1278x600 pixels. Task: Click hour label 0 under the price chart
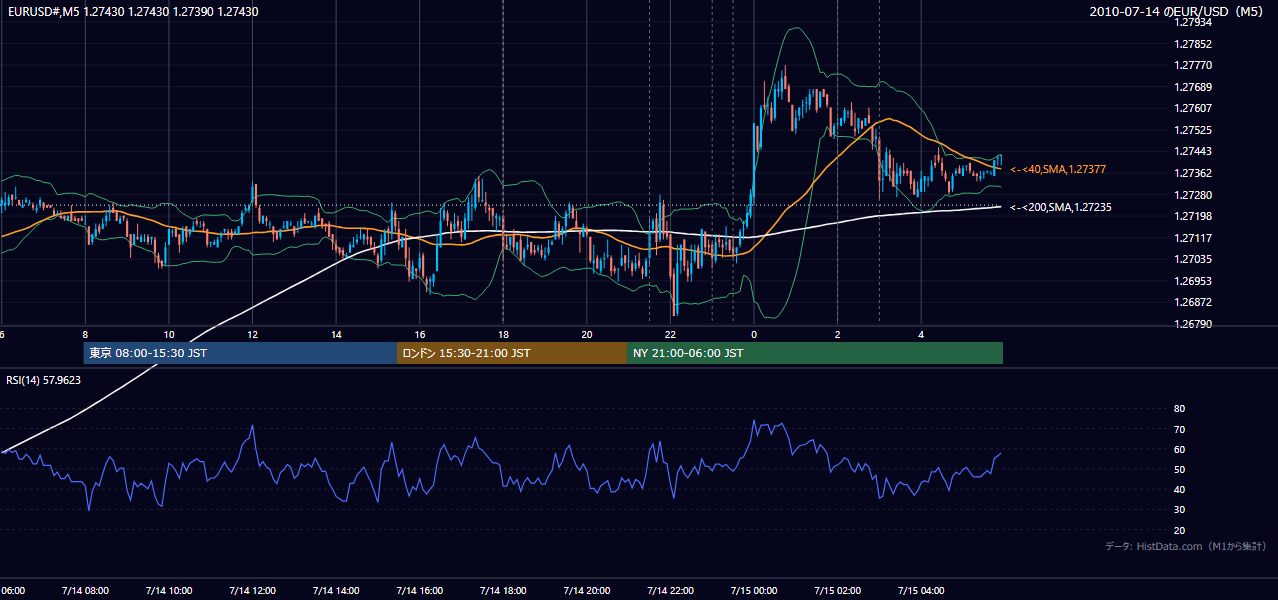(754, 334)
